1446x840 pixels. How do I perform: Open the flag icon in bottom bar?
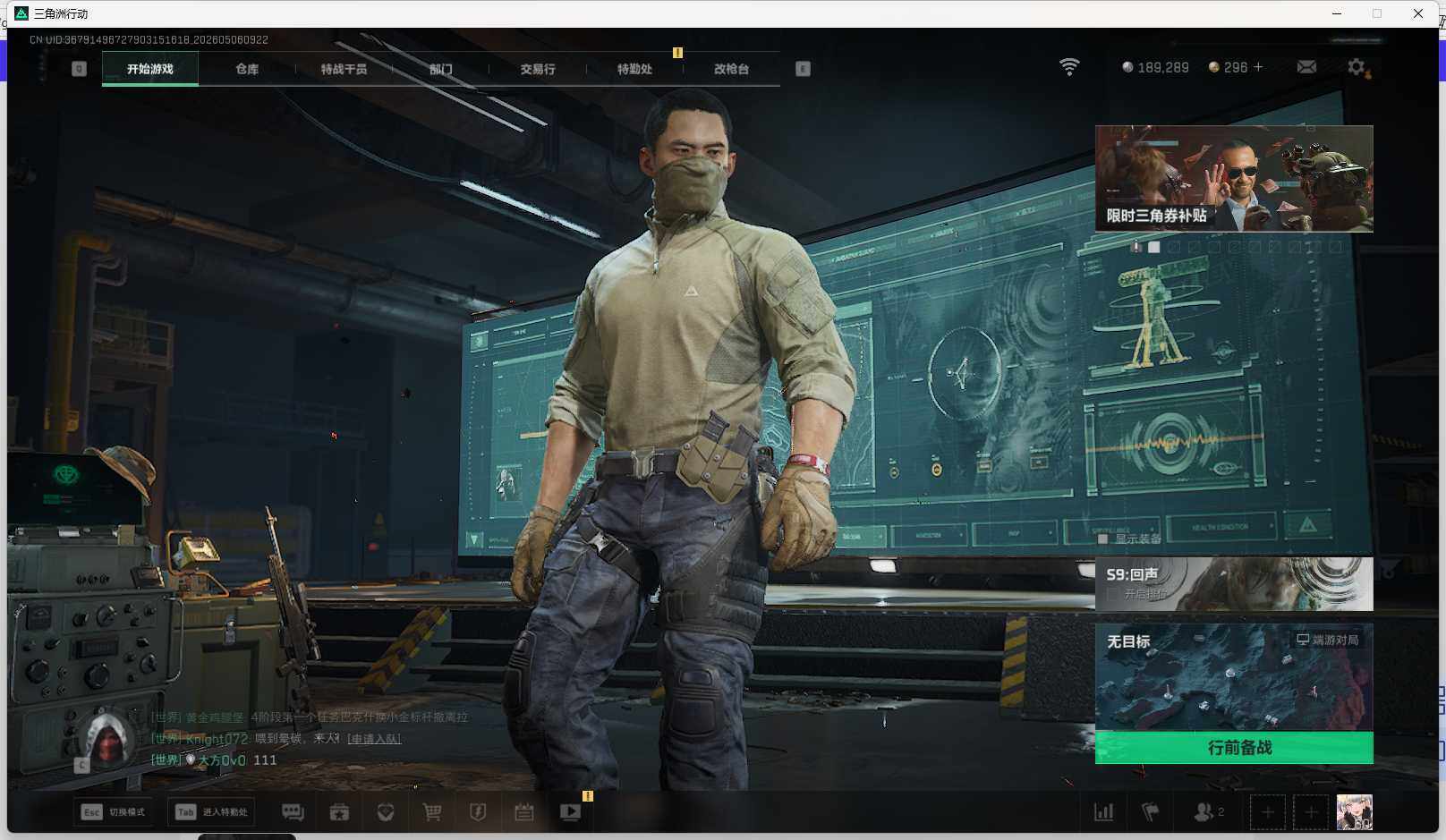click(x=1151, y=812)
